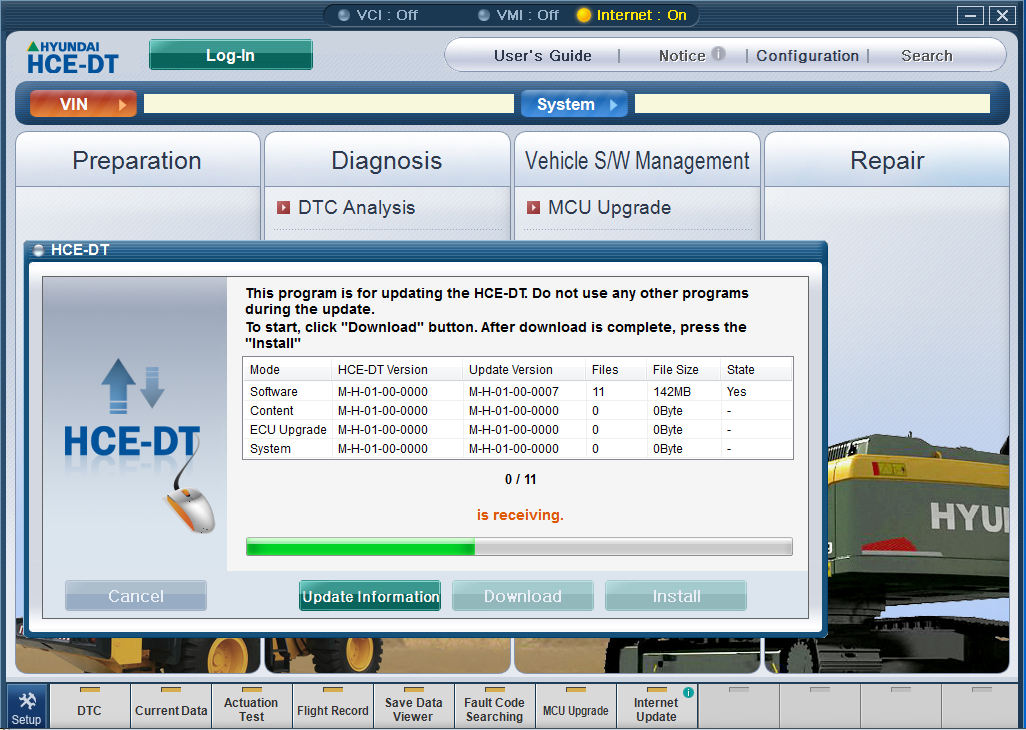The height and width of the screenshot is (730, 1026).
Task: Close the HCE-DT main window
Action: point(1002,15)
